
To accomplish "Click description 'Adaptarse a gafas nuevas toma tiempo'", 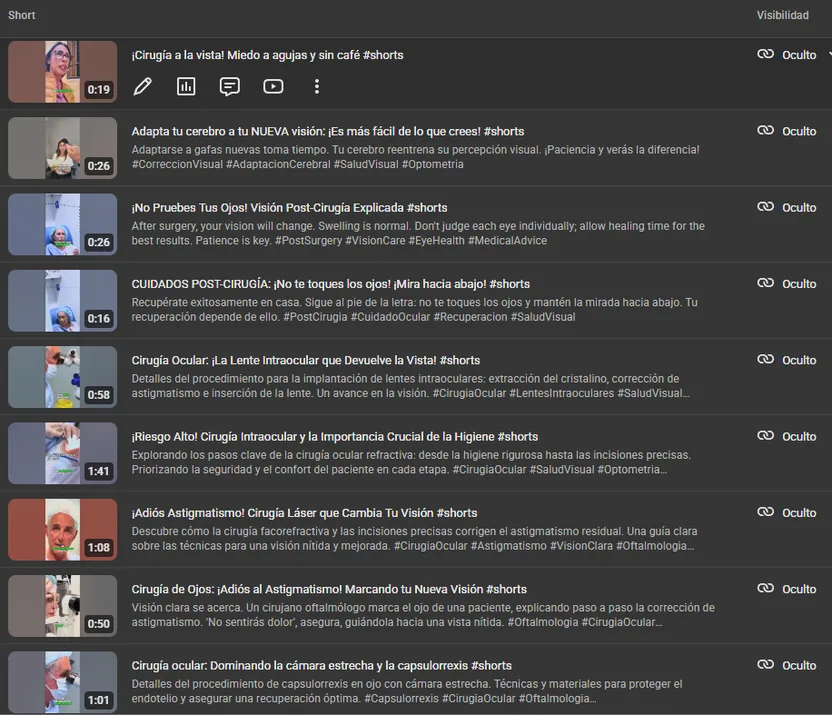I will pos(415,157).
